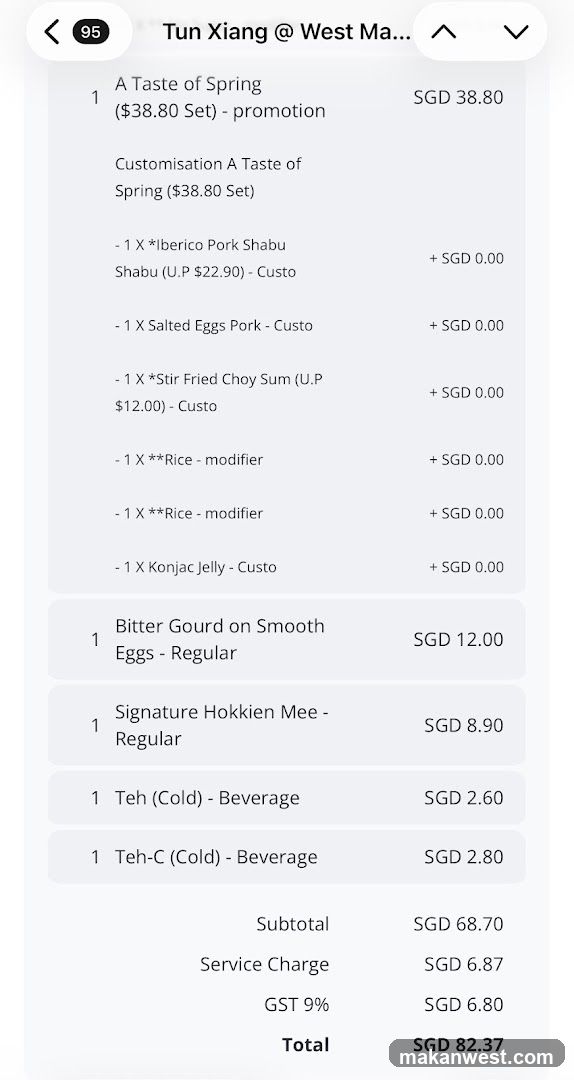The width and height of the screenshot is (574, 1080).
Task: Select the Konjac Jelly customisation line
Action: [x=309, y=567]
